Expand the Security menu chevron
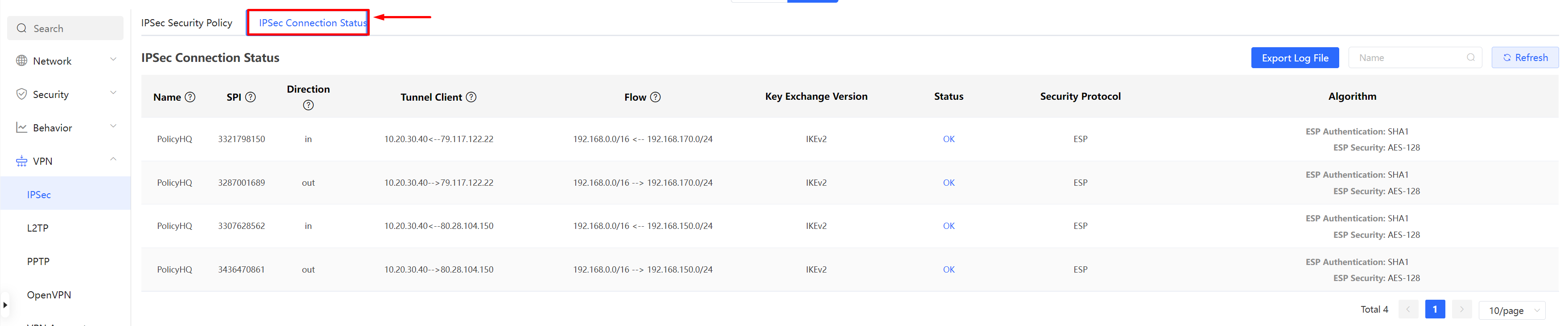The height and width of the screenshot is (326, 1568). [113, 93]
